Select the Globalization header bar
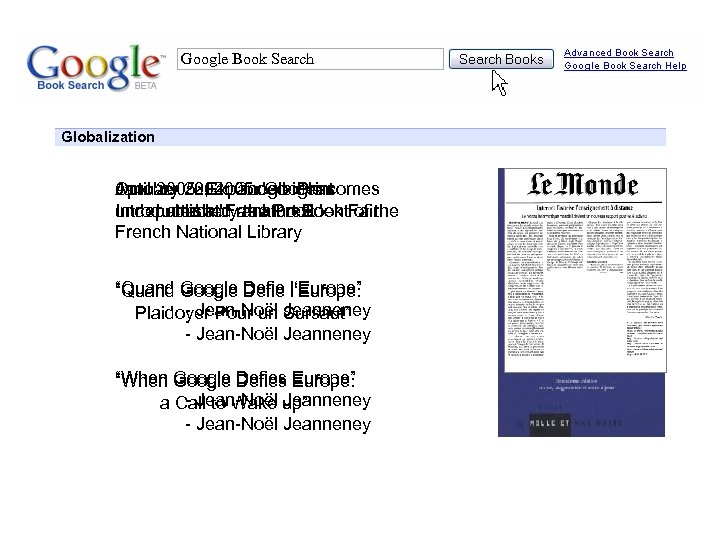Screen dimensions: 720x540 coord(360,137)
